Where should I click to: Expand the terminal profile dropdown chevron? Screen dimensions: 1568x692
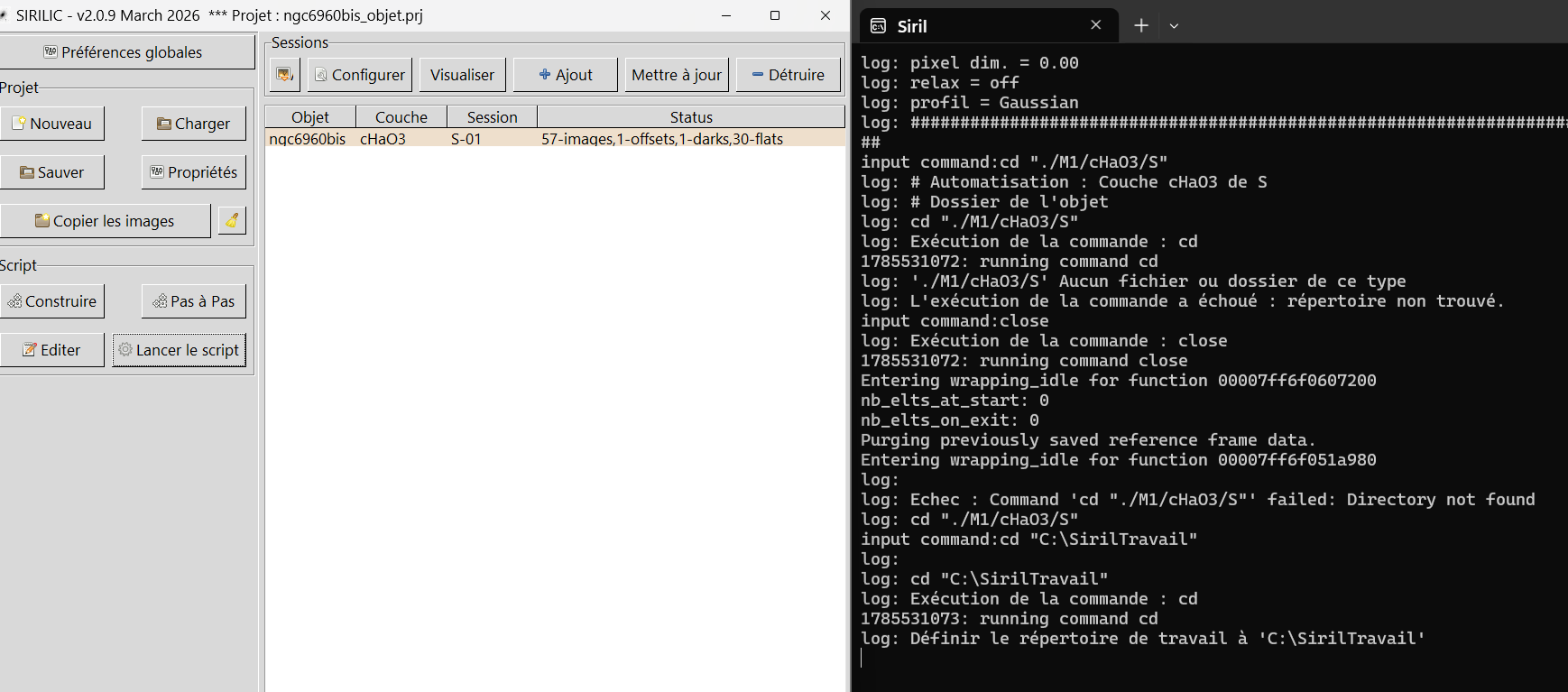coord(1174,26)
